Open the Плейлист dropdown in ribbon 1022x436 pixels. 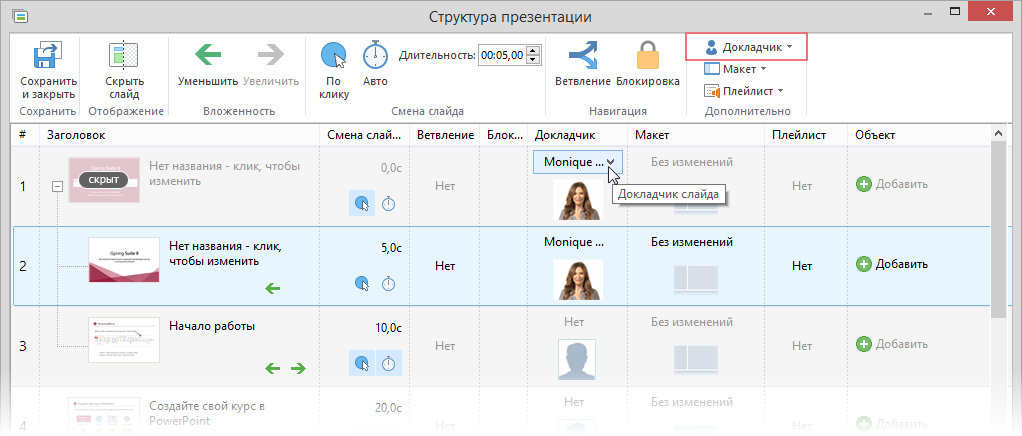744,91
